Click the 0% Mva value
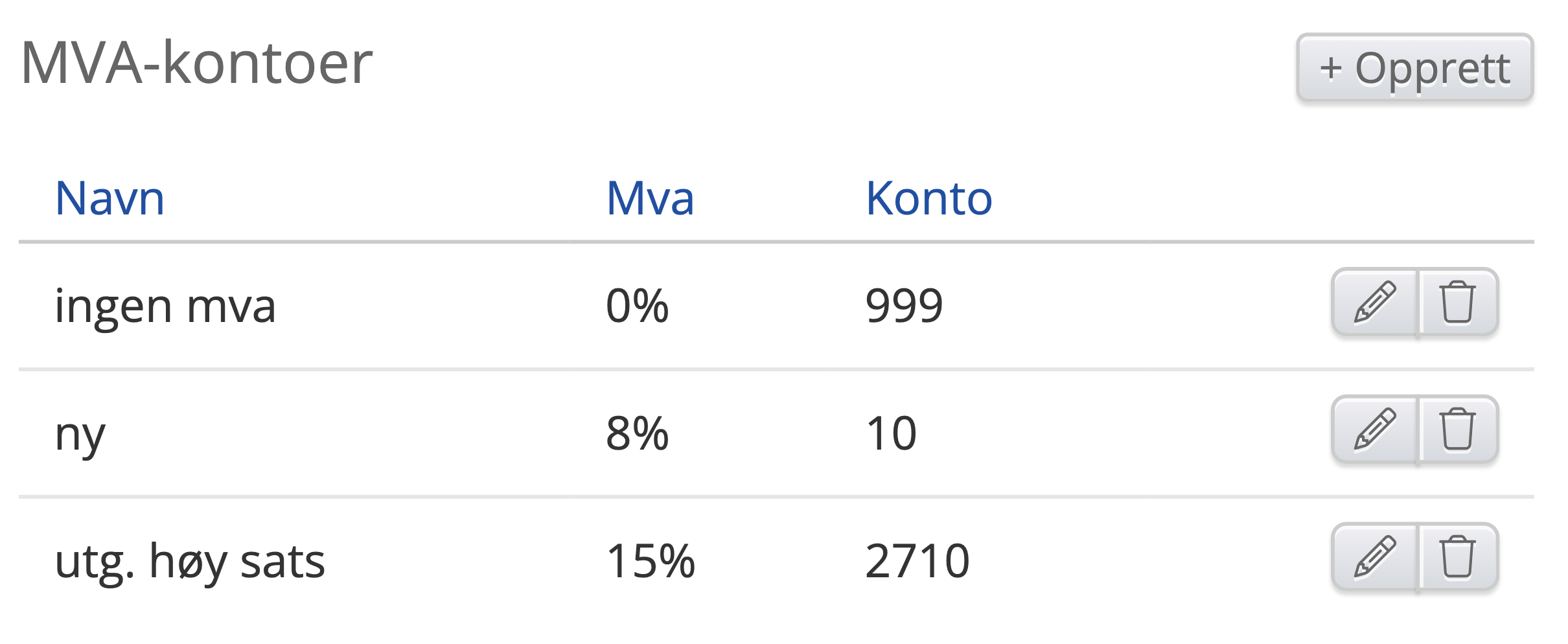Image resolution: width=1568 pixels, height=644 pixels. [637, 306]
